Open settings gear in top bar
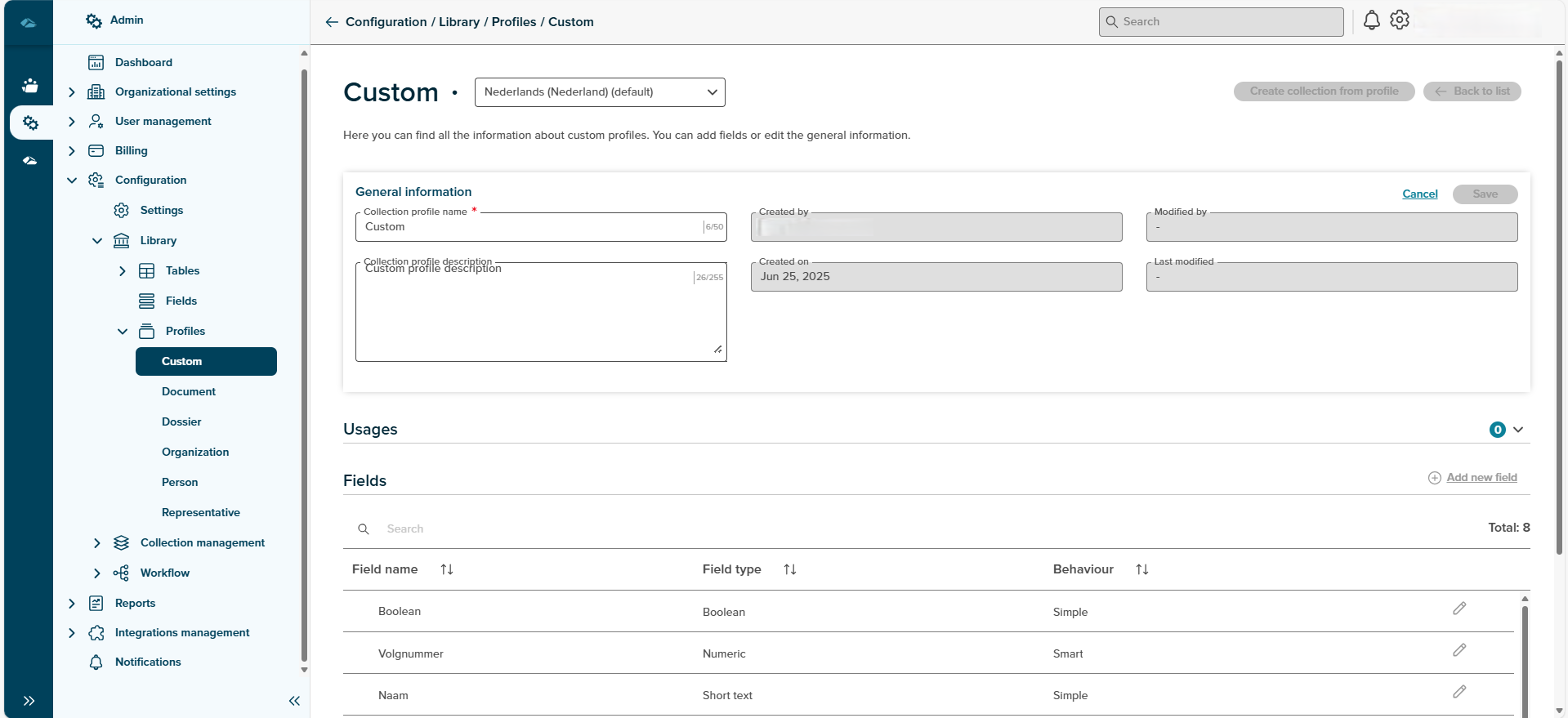1568x718 pixels. pyautogui.click(x=1400, y=20)
